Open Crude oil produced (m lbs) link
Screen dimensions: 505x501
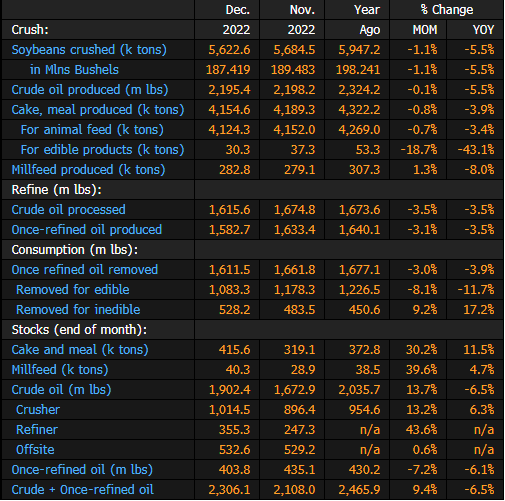pos(90,90)
